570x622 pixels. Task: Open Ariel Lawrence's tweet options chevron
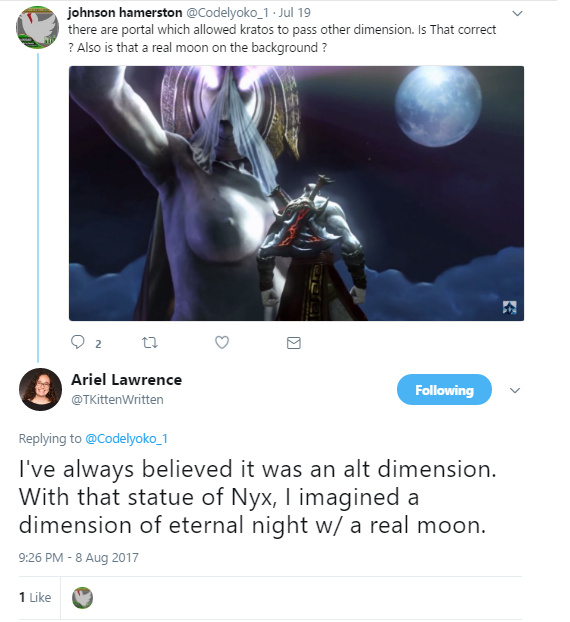coord(515,390)
